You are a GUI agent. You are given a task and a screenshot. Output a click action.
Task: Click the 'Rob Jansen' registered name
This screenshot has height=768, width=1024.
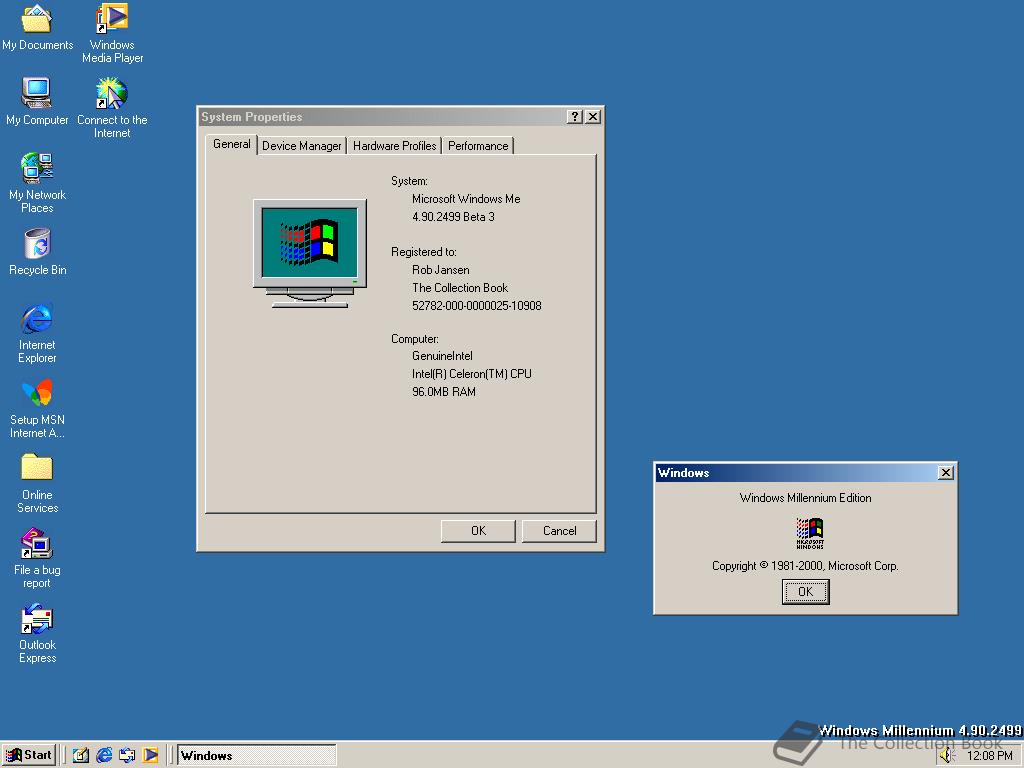441,270
